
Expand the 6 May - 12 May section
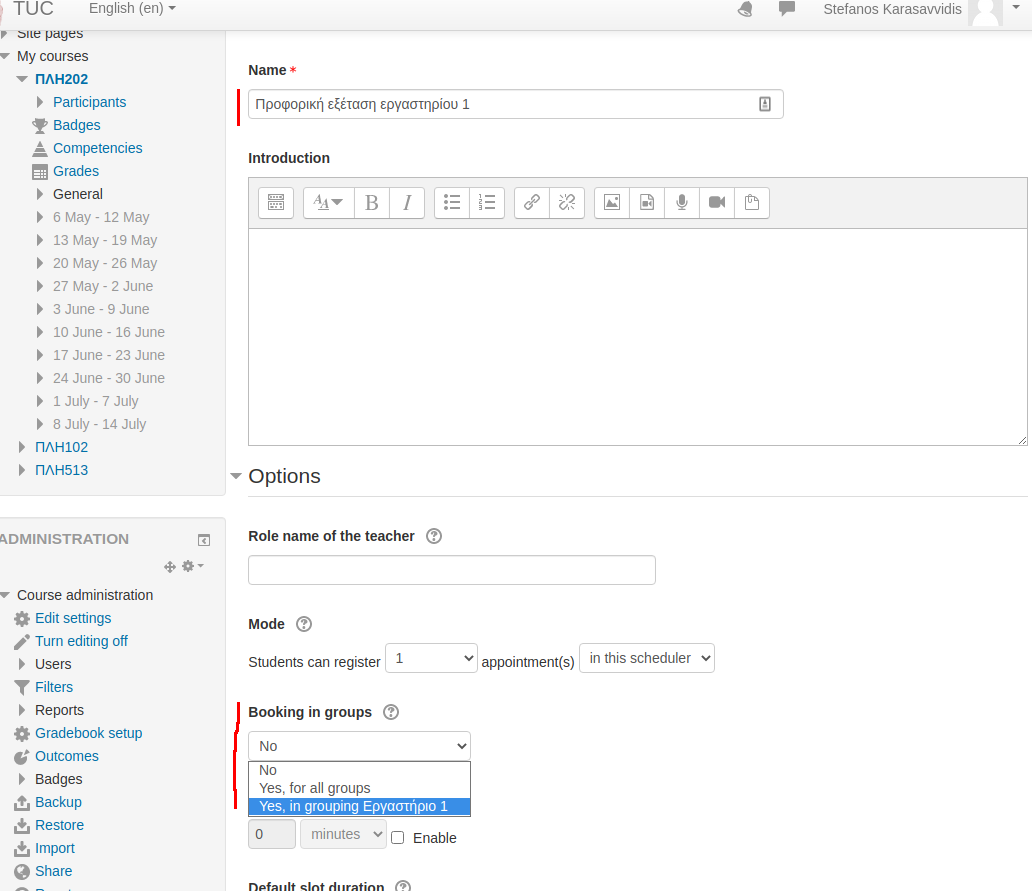coord(40,217)
